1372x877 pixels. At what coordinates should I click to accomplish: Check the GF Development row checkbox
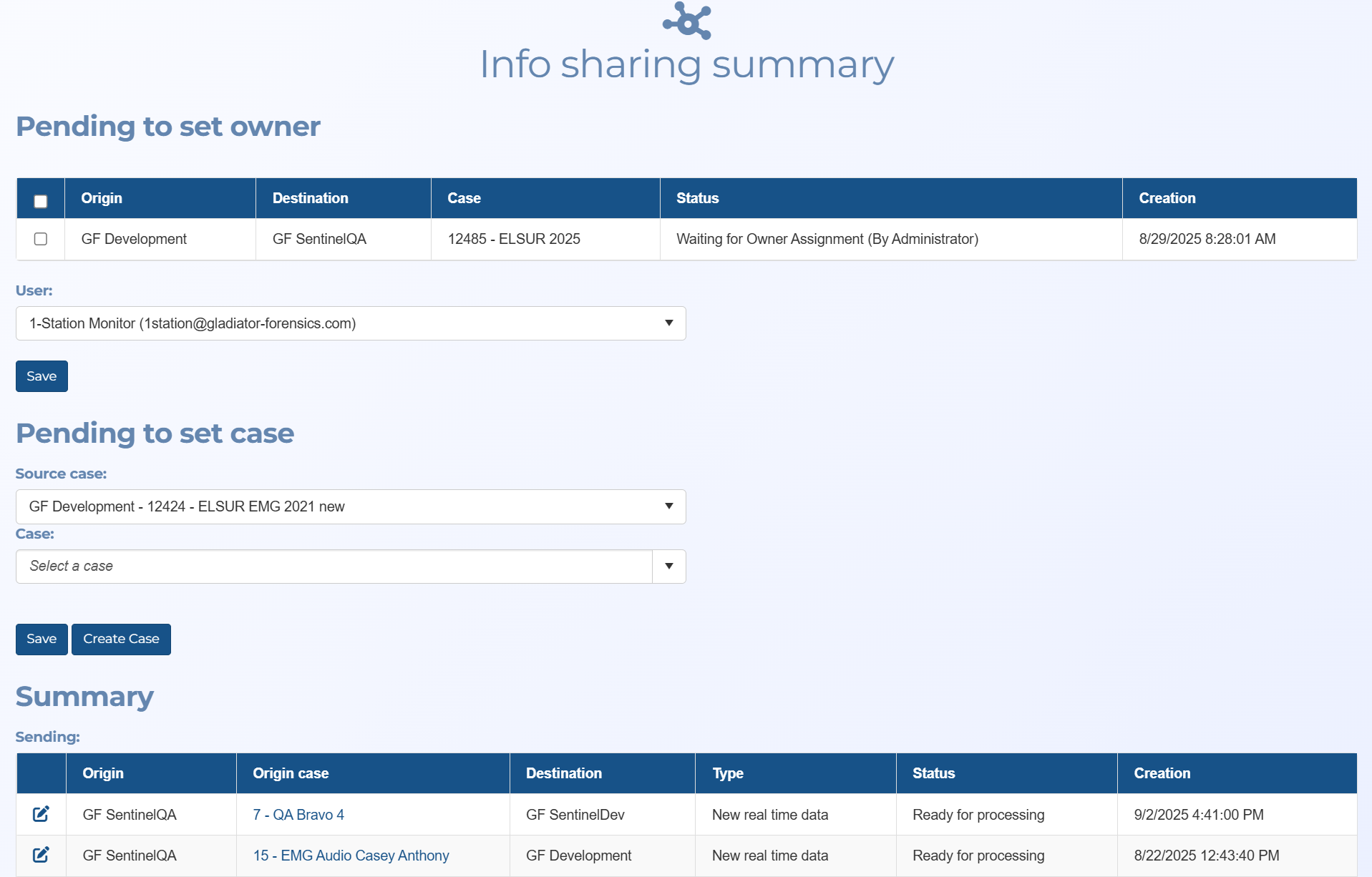(41, 239)
